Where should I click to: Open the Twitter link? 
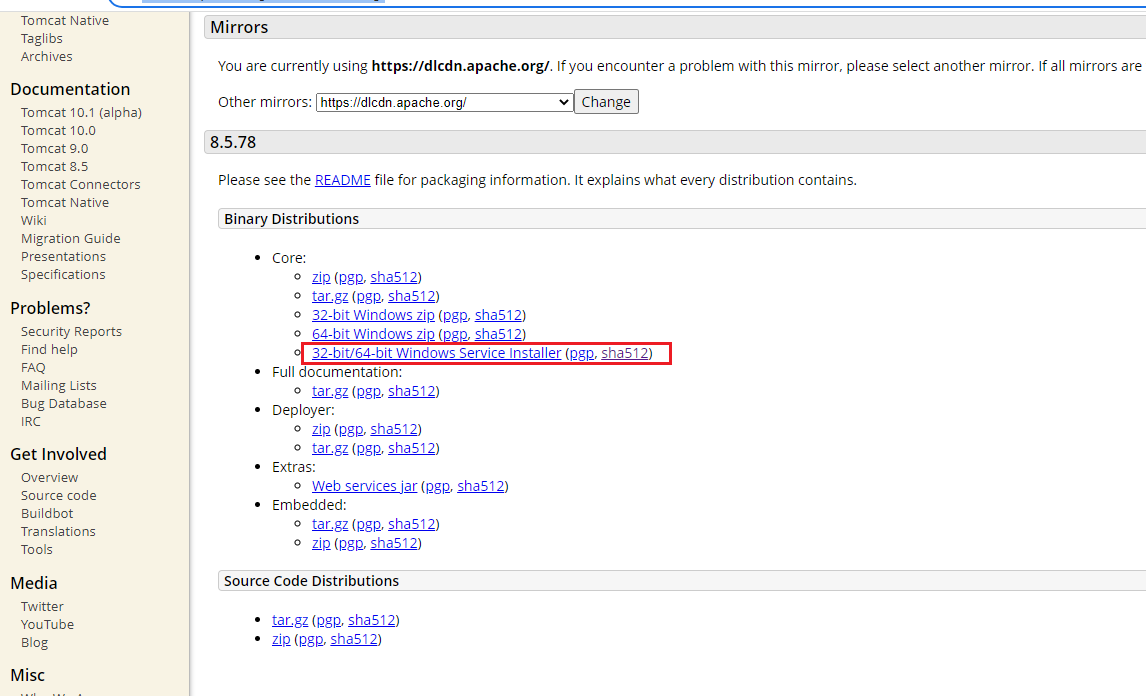click(42, 607)
